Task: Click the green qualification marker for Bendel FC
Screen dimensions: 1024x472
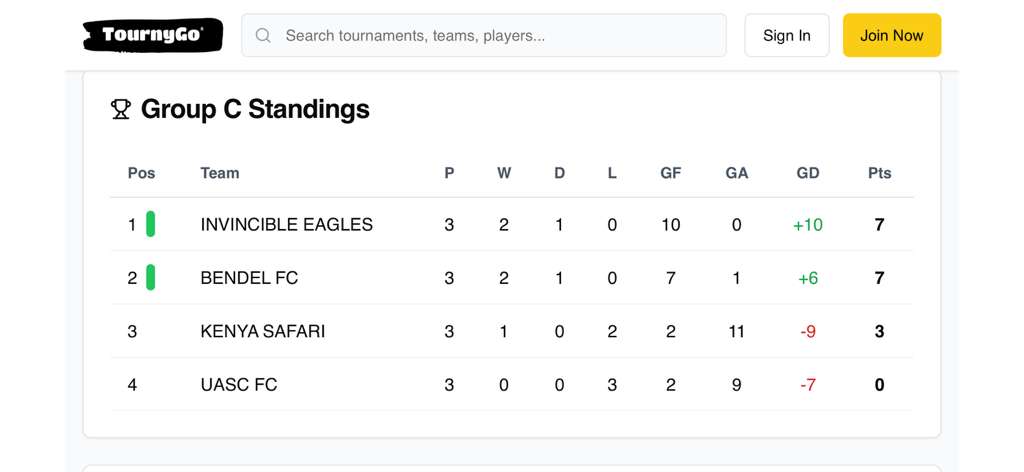Action: pos(151,277)
